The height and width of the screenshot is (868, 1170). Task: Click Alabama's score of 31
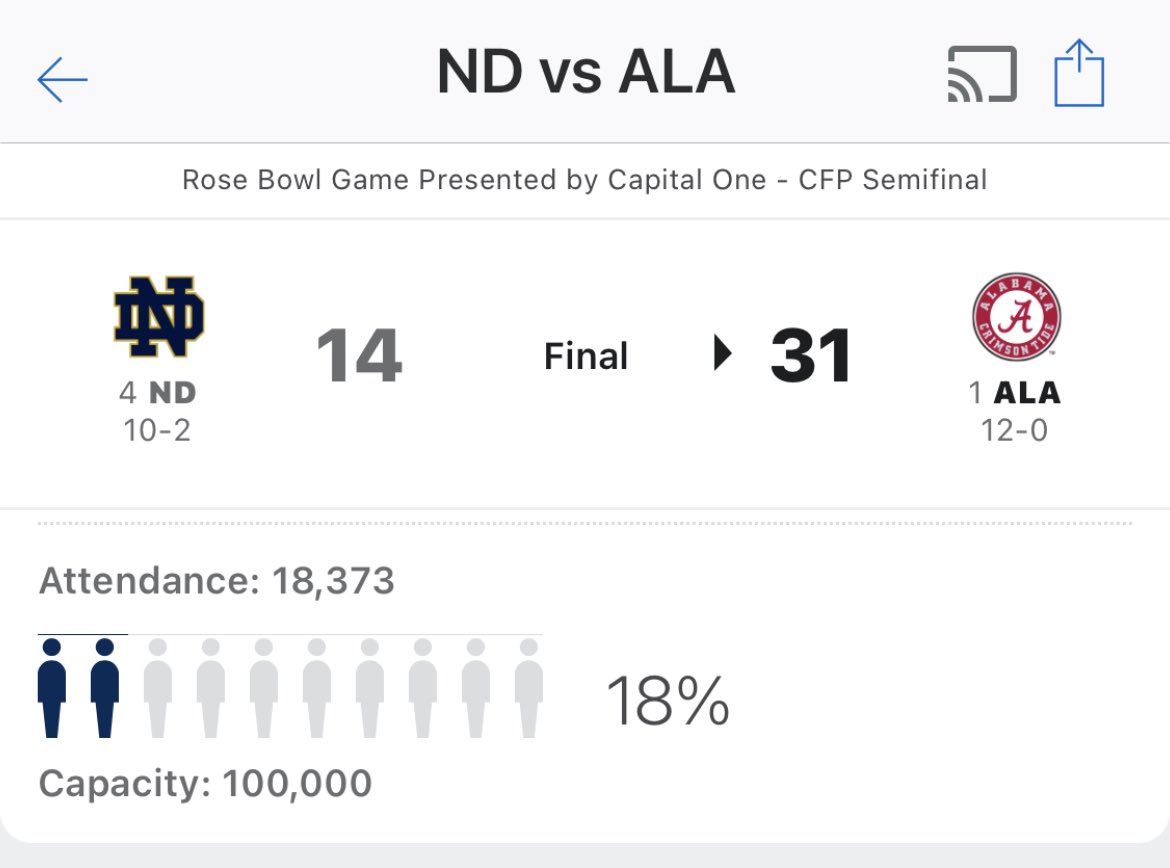[x=811, y=355]
